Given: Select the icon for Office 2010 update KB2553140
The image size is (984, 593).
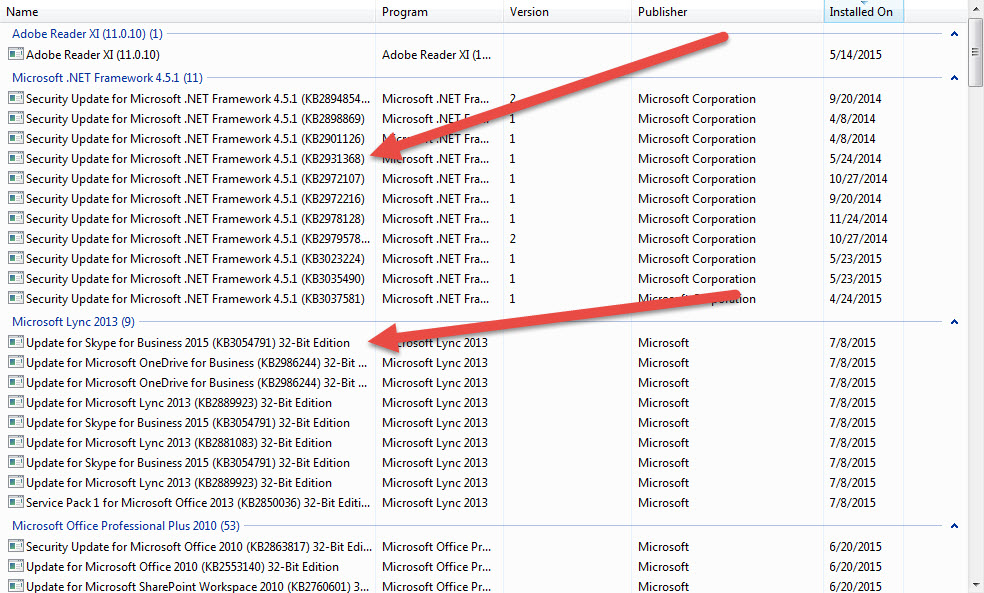Looking at the screenshot, I should coord(16,566).
